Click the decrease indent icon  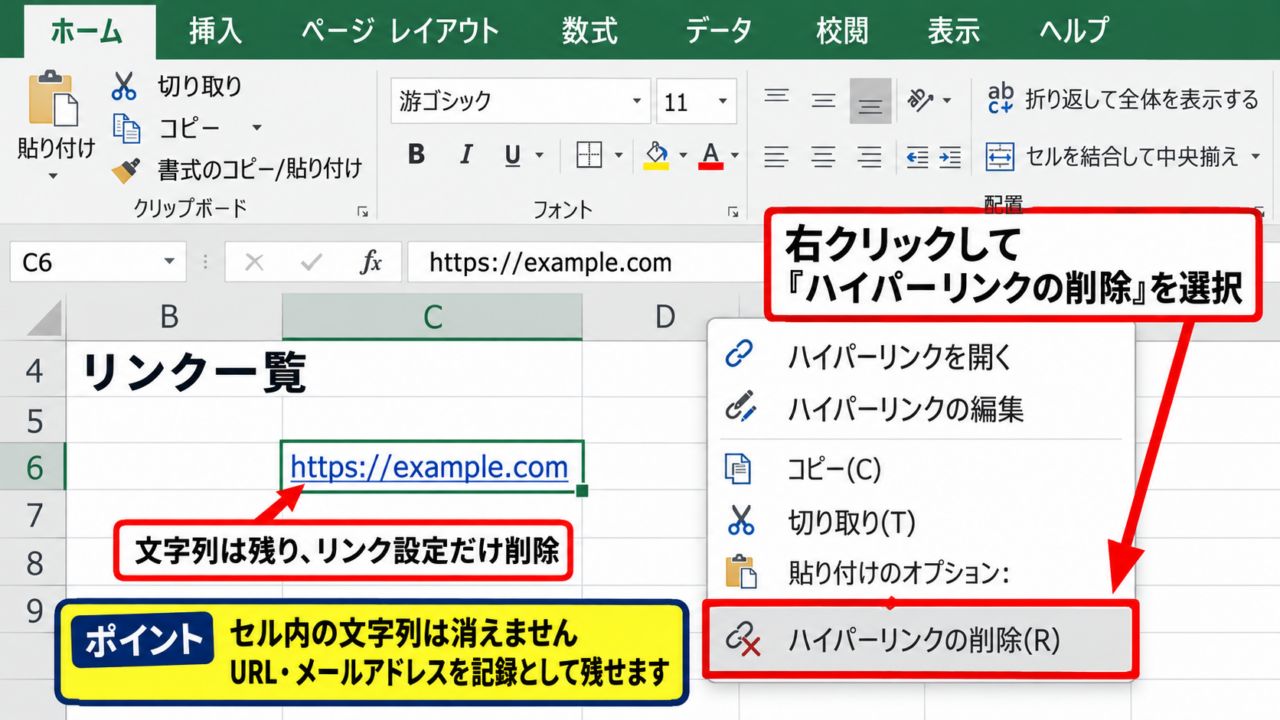(917, 156)
